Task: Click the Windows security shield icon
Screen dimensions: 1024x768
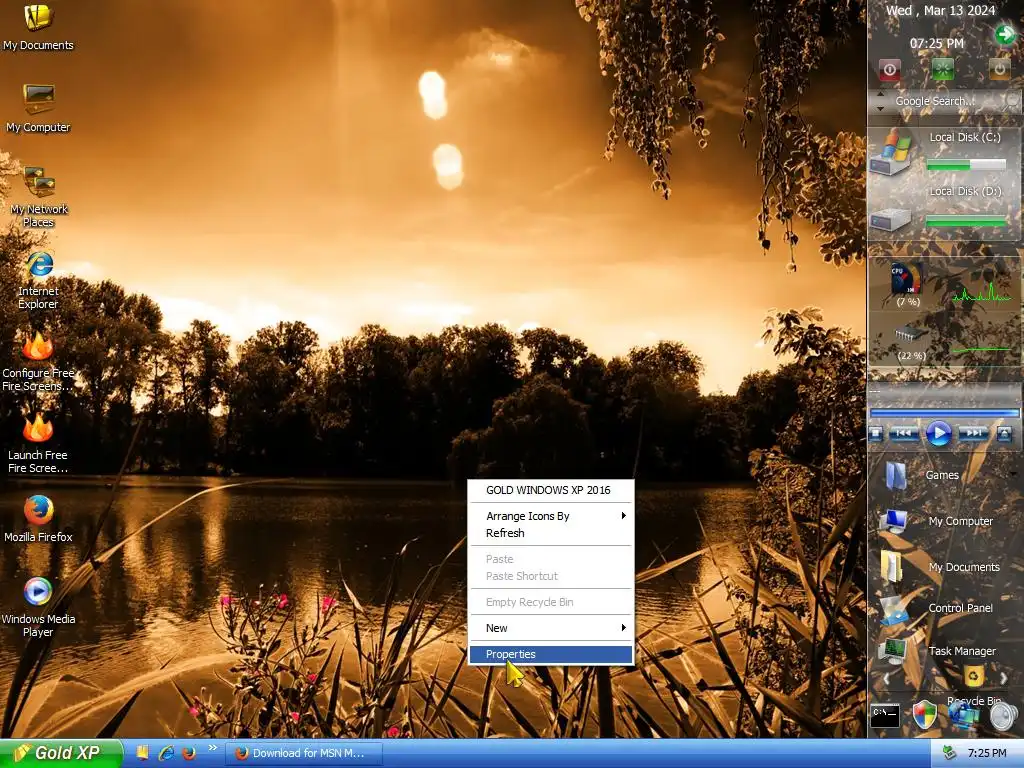Action: point(925,714)
